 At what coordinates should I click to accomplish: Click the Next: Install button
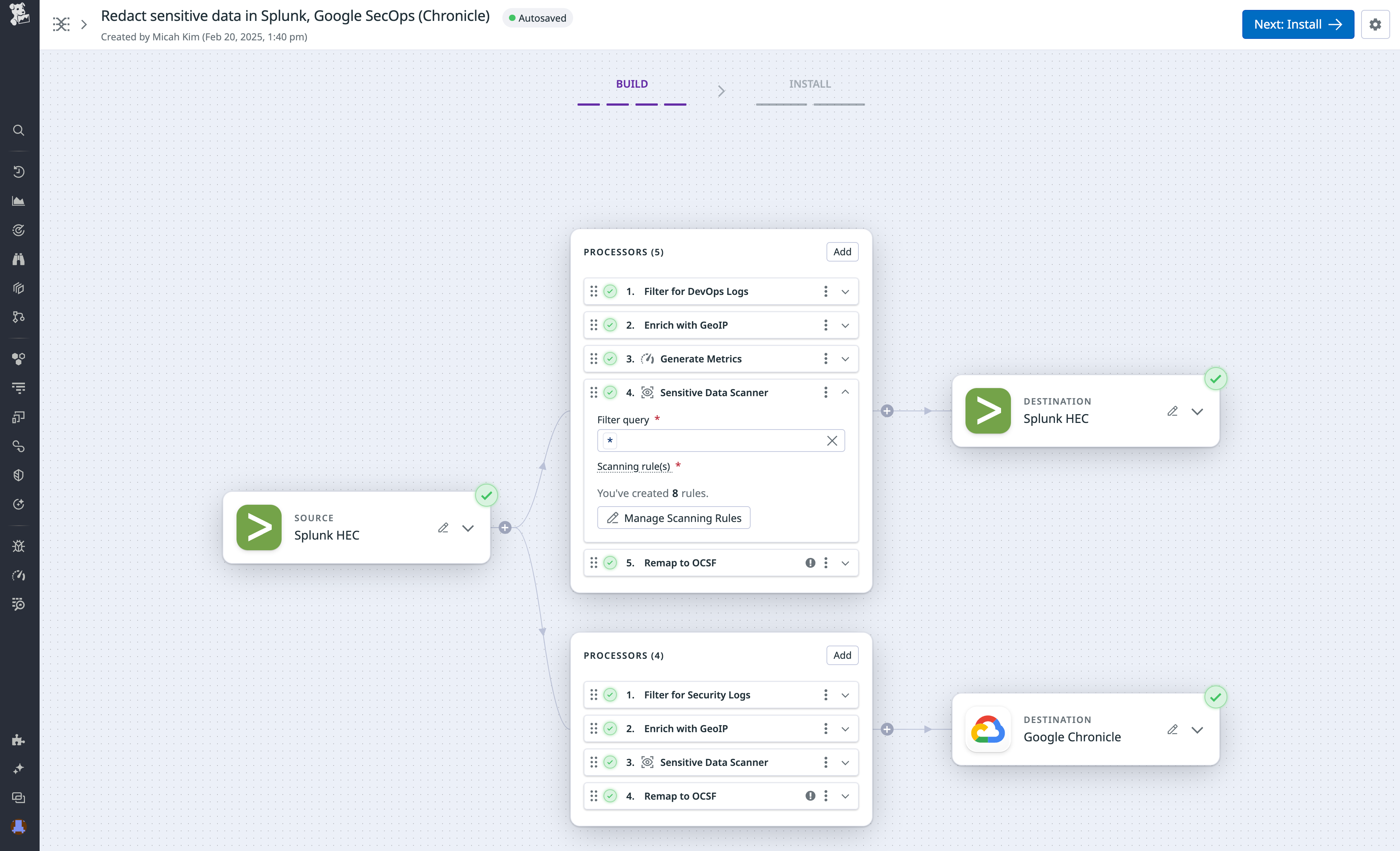point(1298,25)
